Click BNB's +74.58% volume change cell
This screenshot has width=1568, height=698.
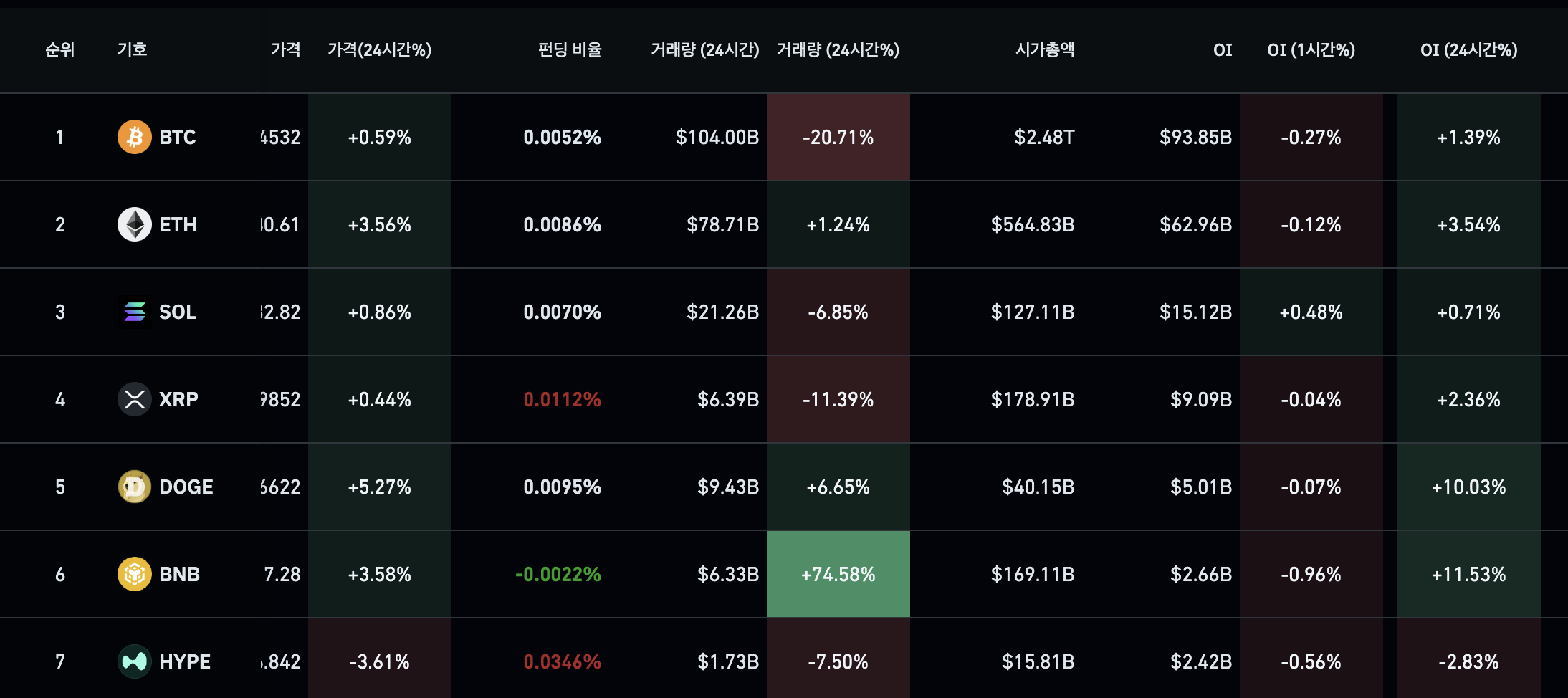[838, 574]
